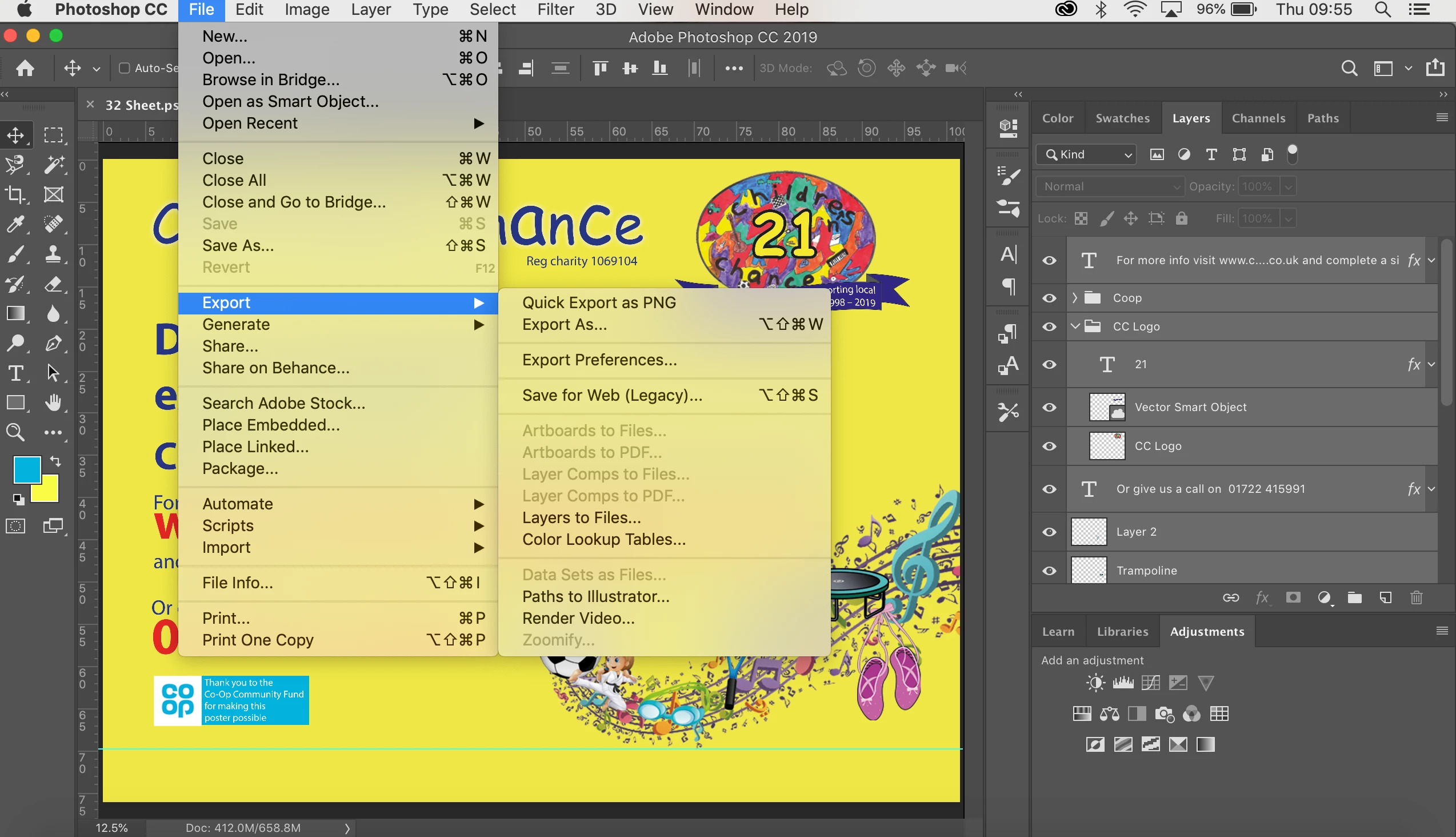The image size is (1456, 837).
Task: Hide the Trampoline layer
Action: (1049, 571)
